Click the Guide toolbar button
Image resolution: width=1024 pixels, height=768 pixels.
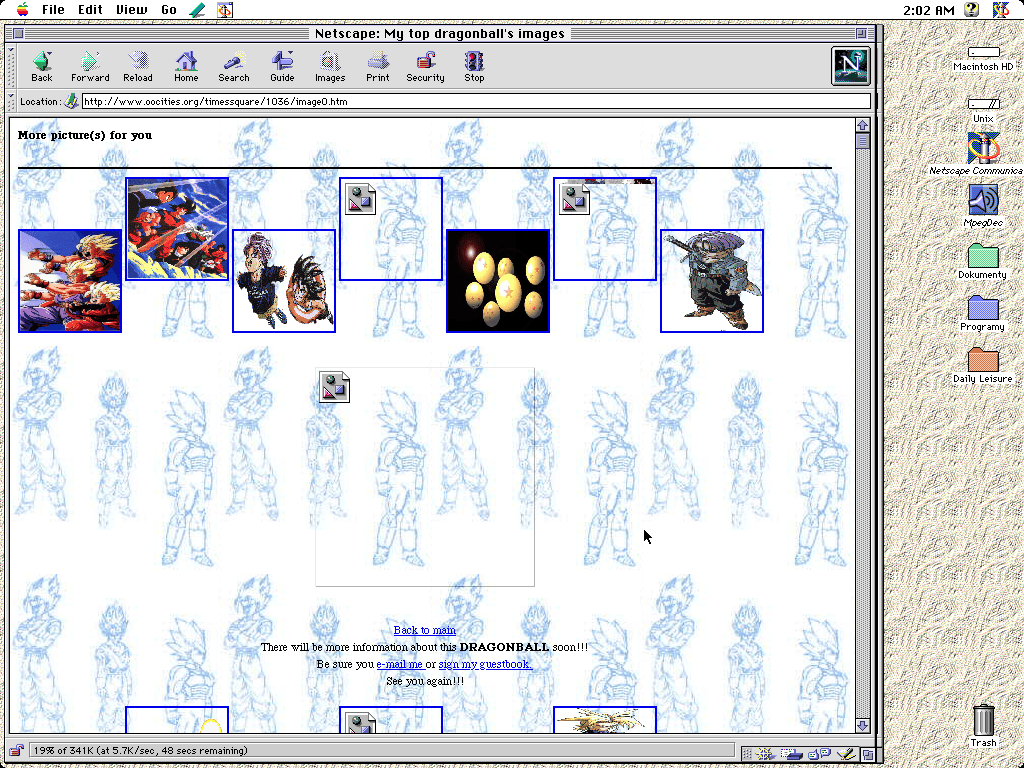[282, 66]
